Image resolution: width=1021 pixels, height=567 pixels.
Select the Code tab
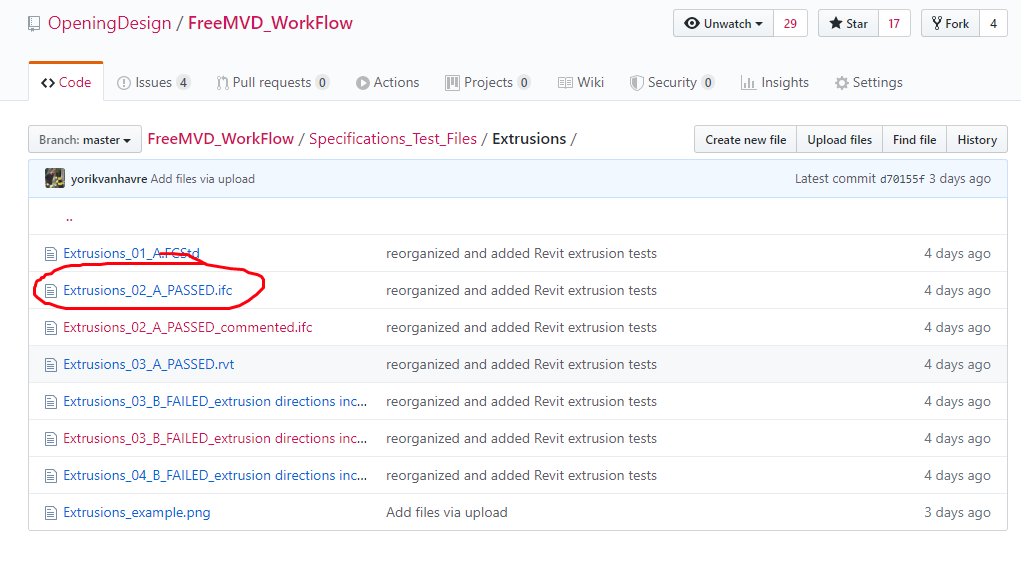point(66,83)
